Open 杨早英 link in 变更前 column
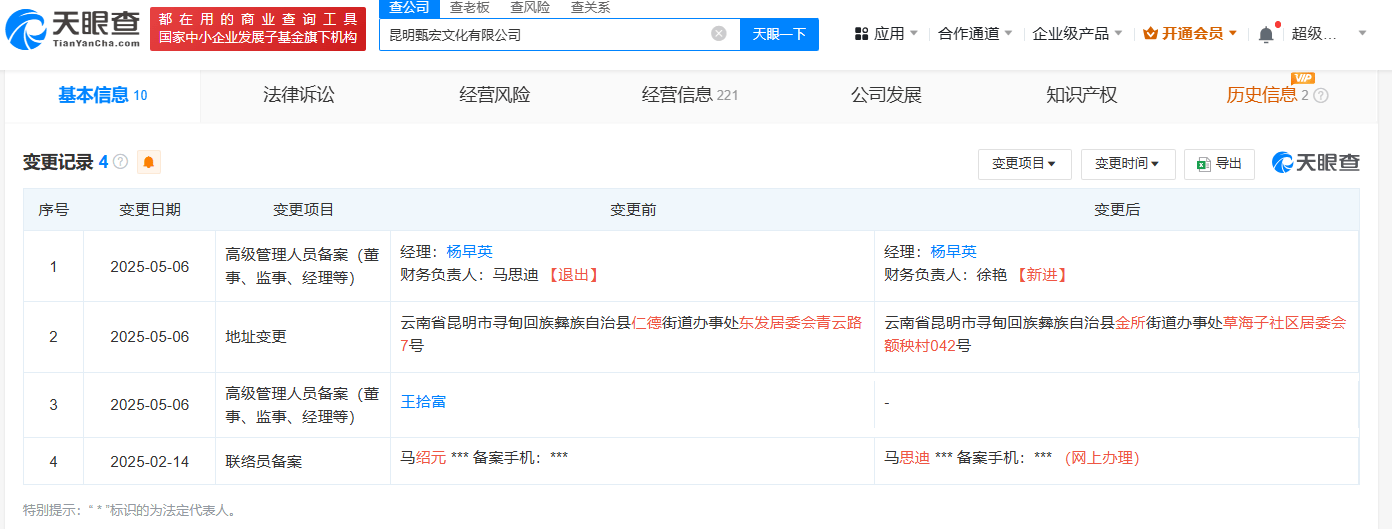The image size is (1392, 529). click(470, 252)
